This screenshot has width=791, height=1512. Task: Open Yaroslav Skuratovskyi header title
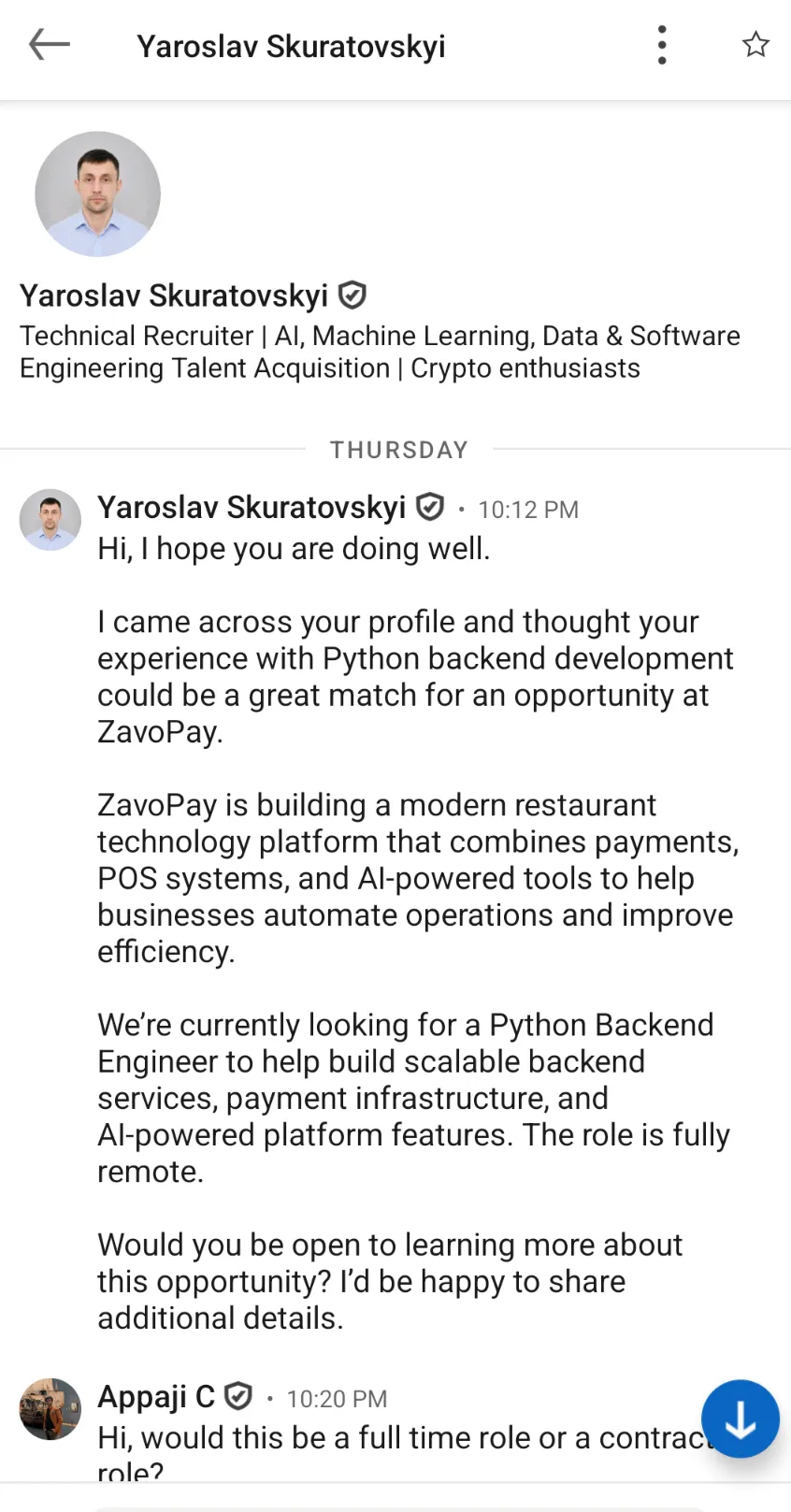coord(291,46)
